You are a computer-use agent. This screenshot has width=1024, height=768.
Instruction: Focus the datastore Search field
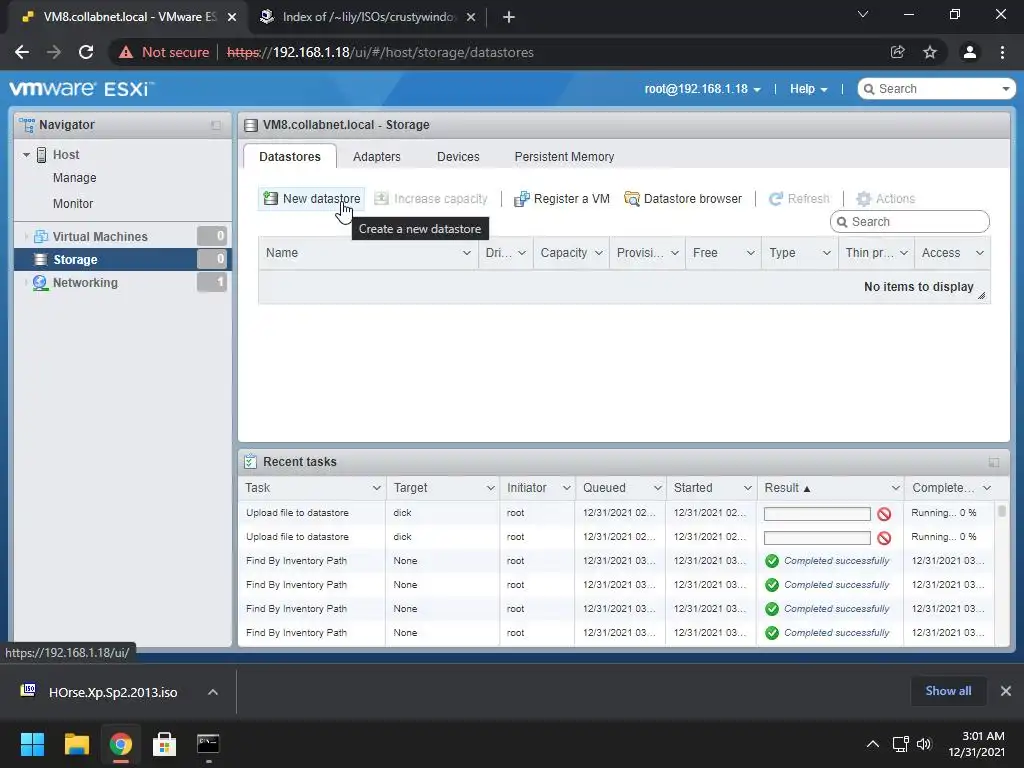[x=910, y=222]
